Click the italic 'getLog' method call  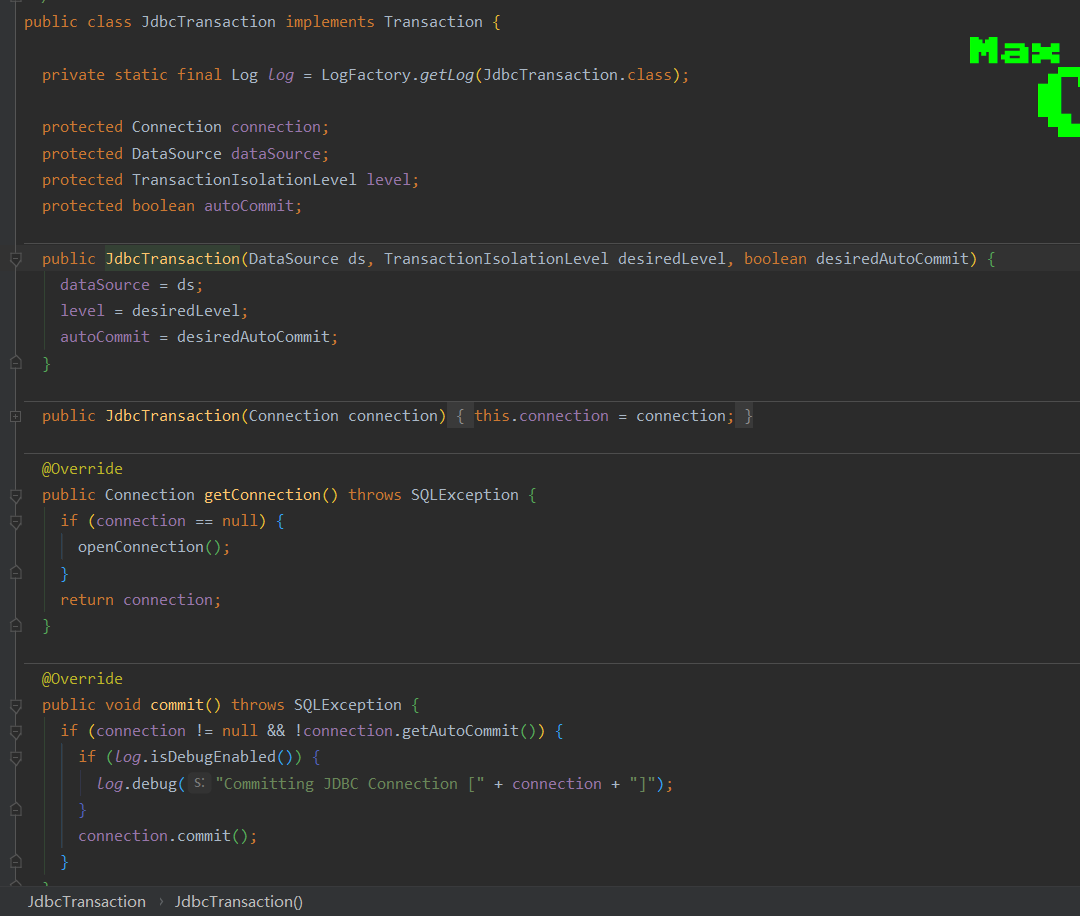point(446,74)
